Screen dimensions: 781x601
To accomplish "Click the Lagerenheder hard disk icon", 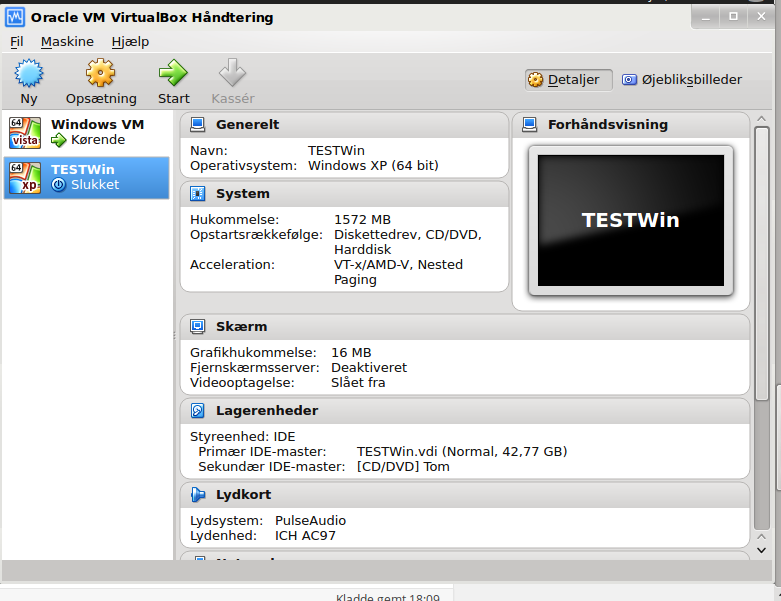I will point(198,411).
